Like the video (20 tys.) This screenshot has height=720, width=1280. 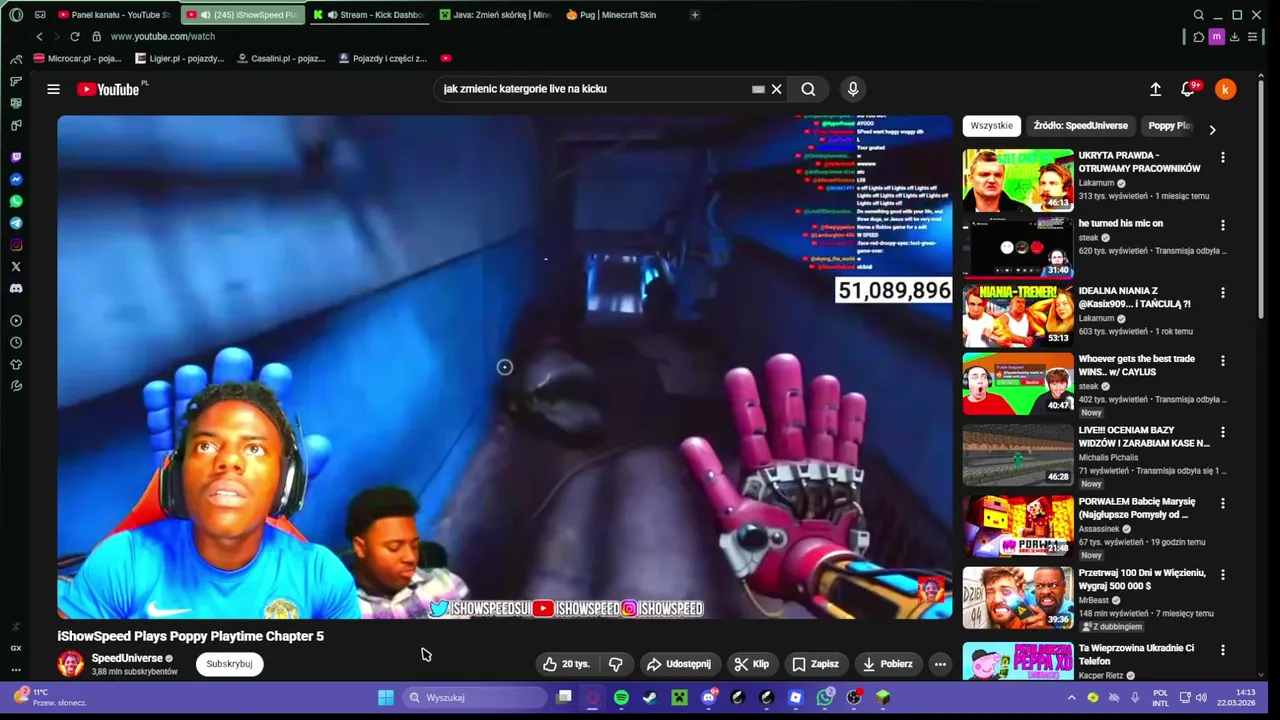[566, 664]
